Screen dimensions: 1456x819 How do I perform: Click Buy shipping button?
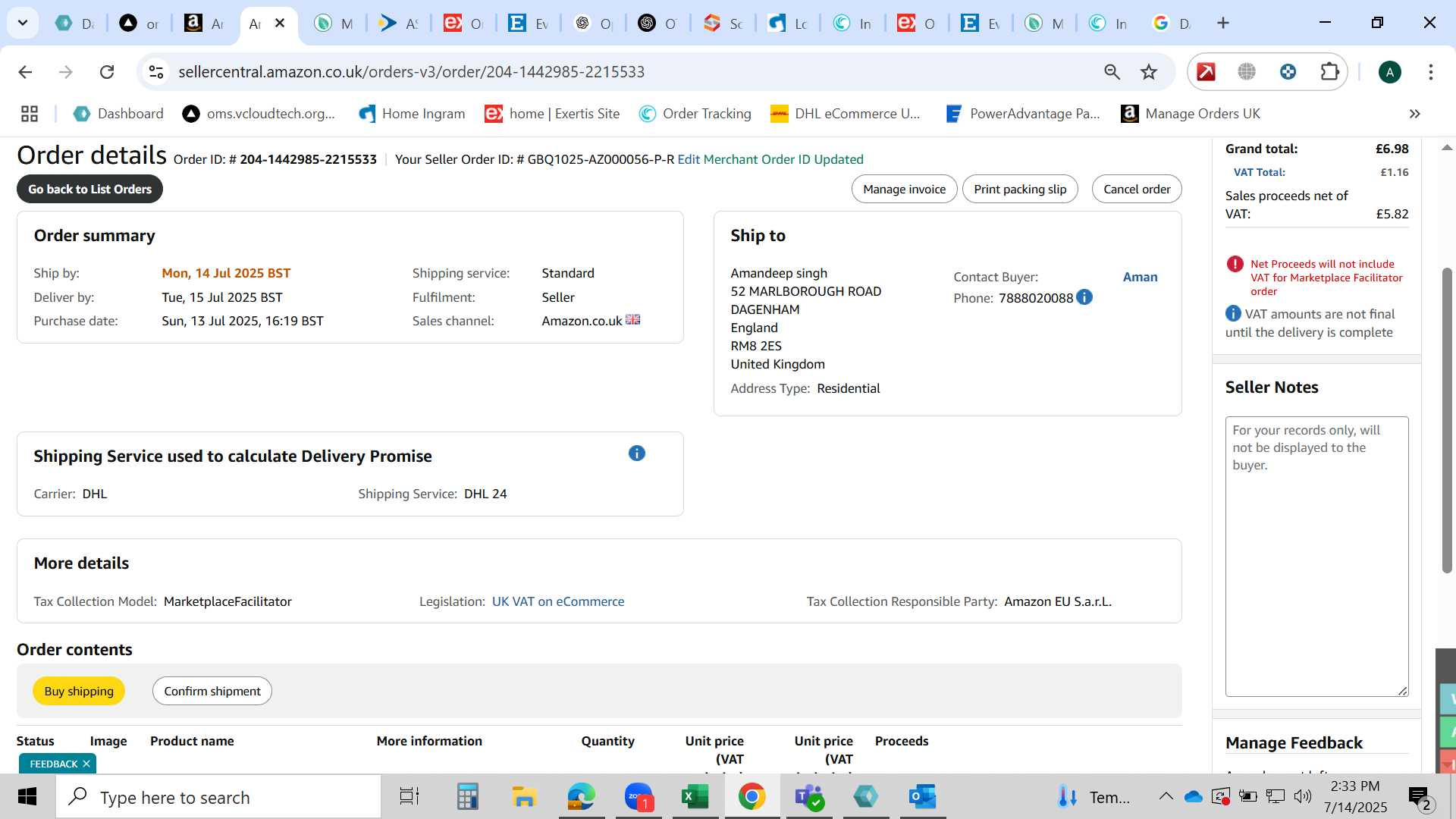tap(79, 691)
